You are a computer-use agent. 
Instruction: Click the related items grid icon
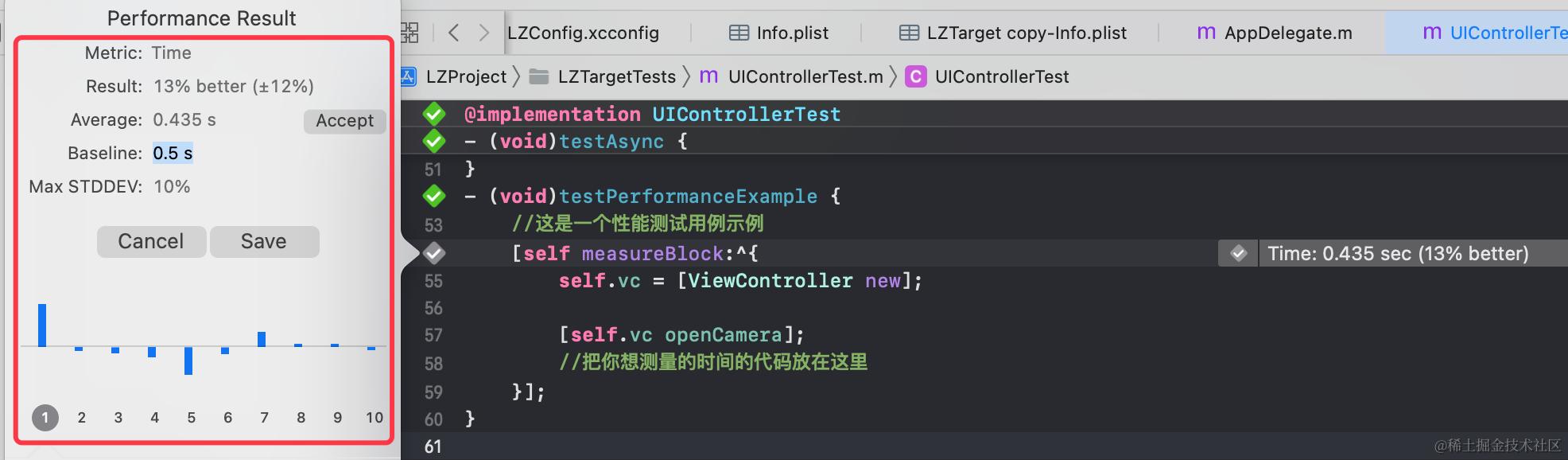[x=409, y=33]
